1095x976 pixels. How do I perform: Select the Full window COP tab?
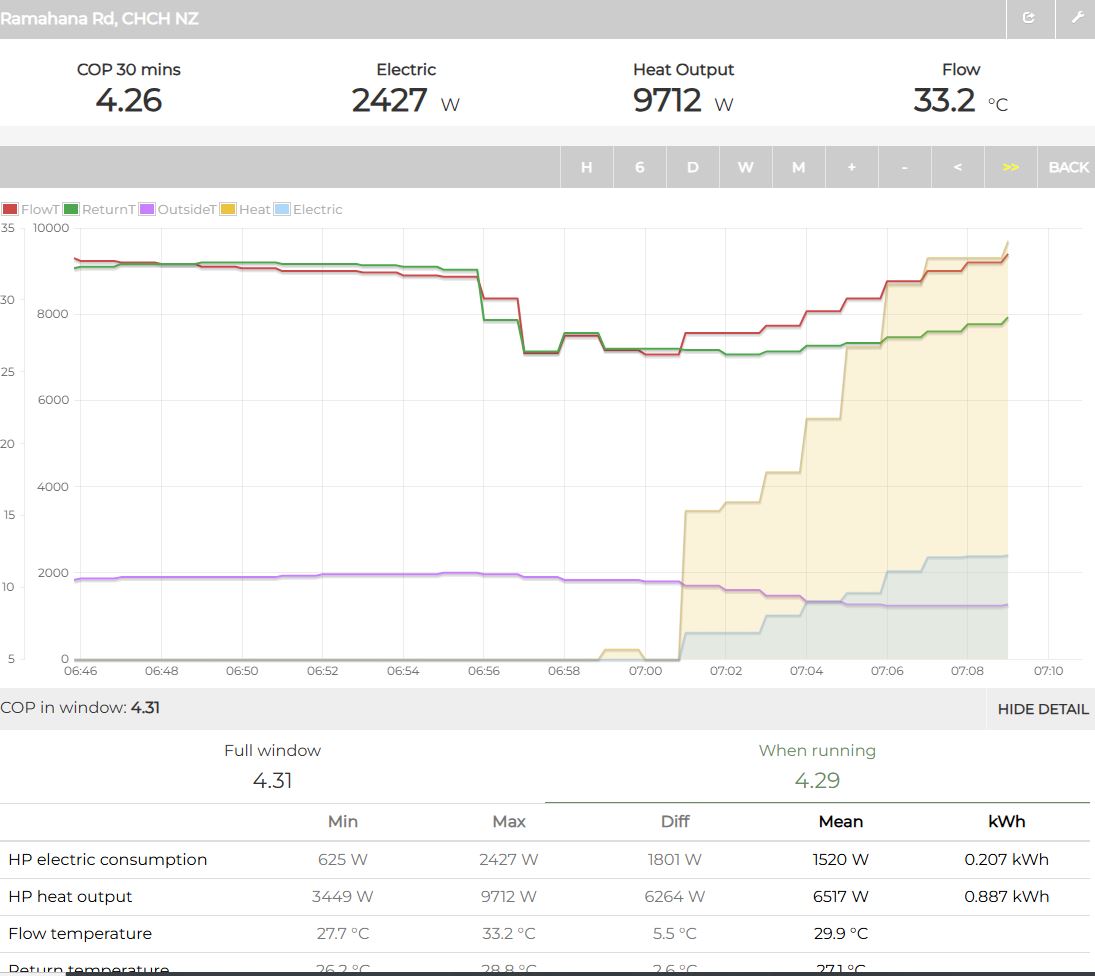coord(272,766)
